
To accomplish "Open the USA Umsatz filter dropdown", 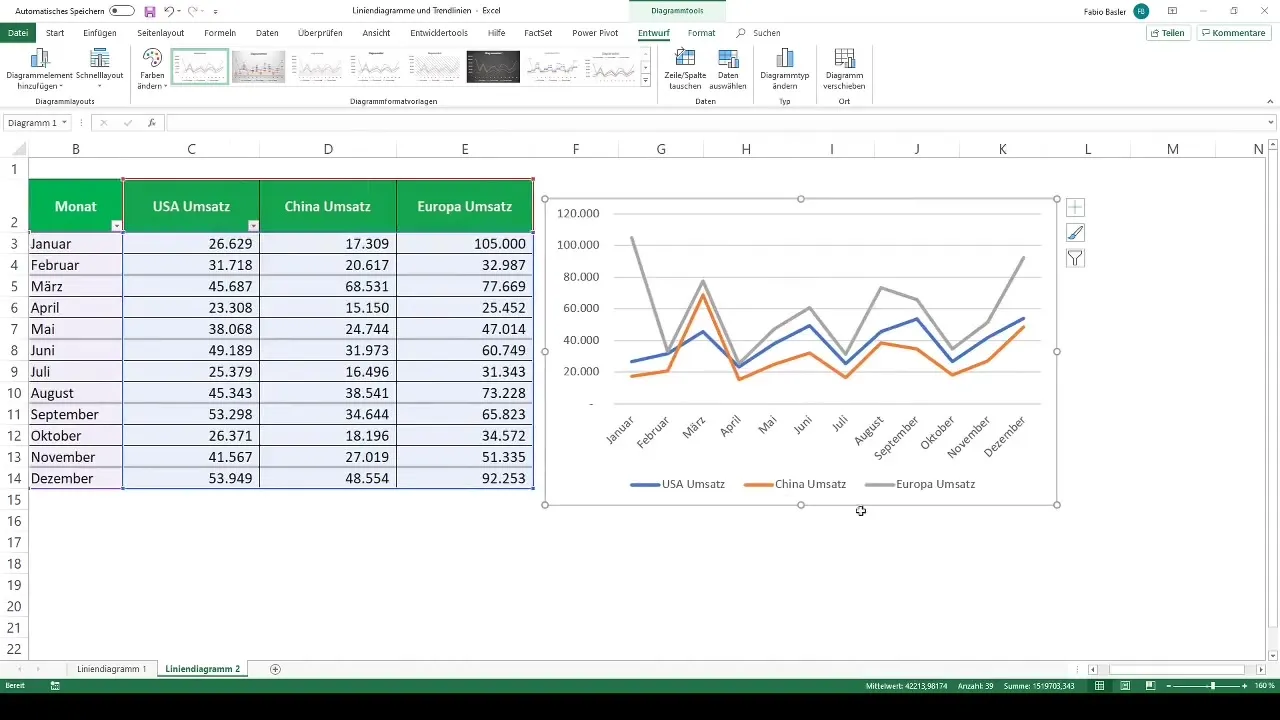I will pyautogui.click(x=253, y=226).
